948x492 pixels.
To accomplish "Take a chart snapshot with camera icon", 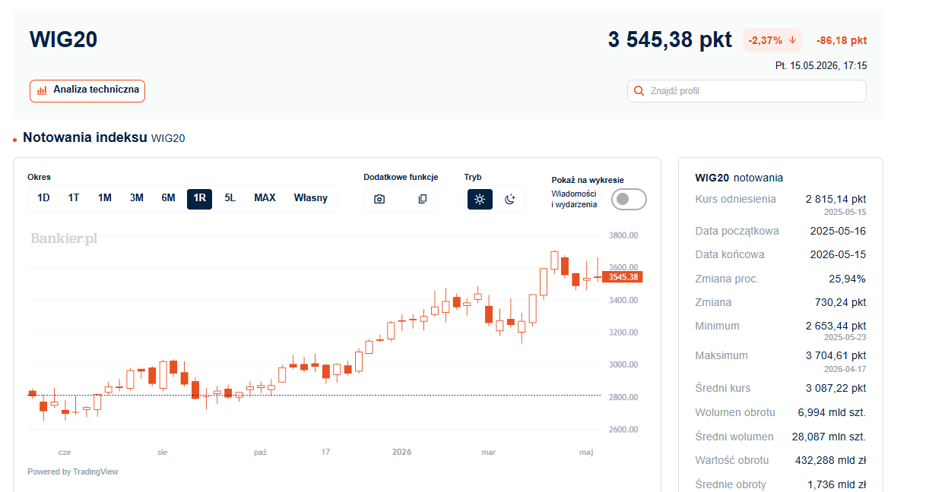I will click(379, 199).
